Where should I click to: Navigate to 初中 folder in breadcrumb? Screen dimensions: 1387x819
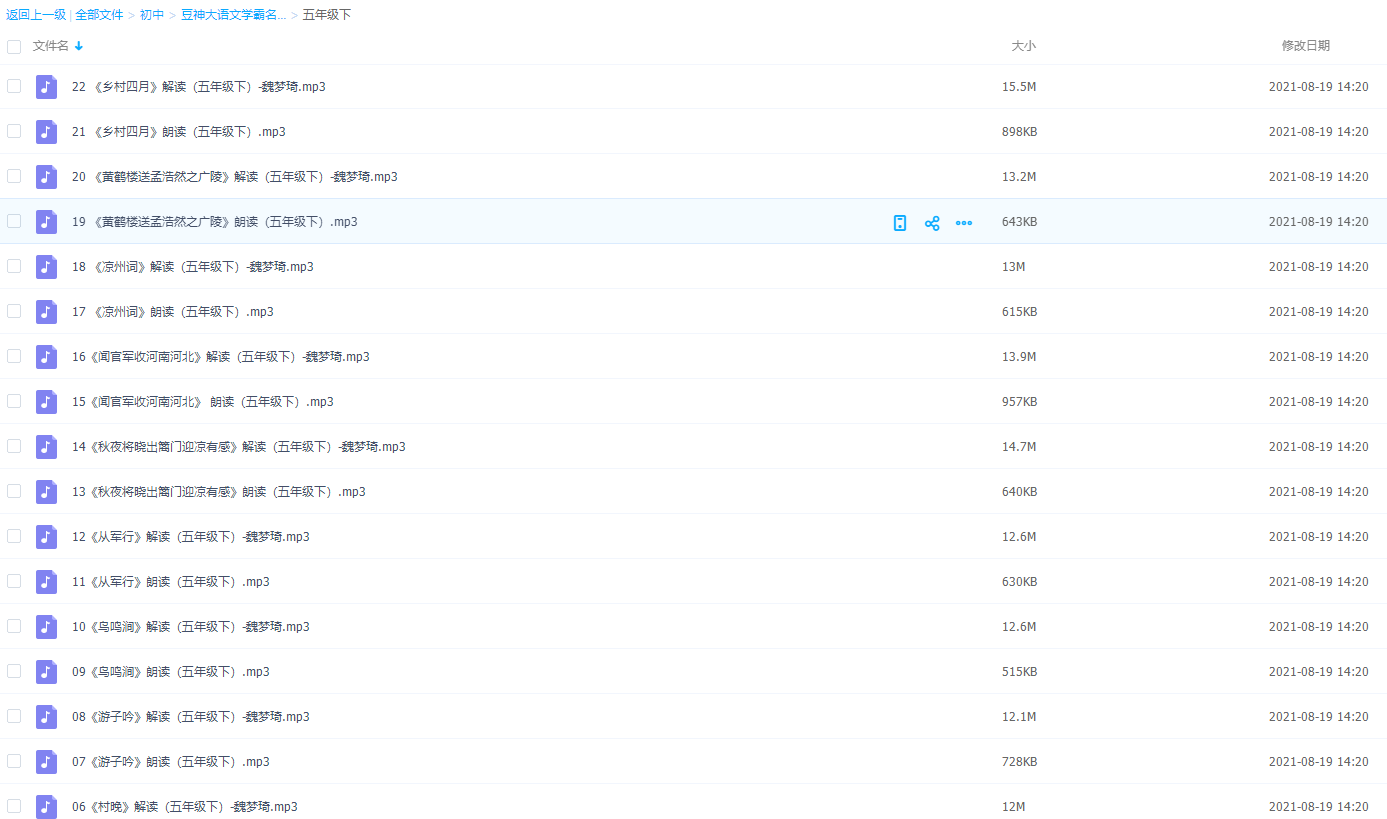coord(152,15)
